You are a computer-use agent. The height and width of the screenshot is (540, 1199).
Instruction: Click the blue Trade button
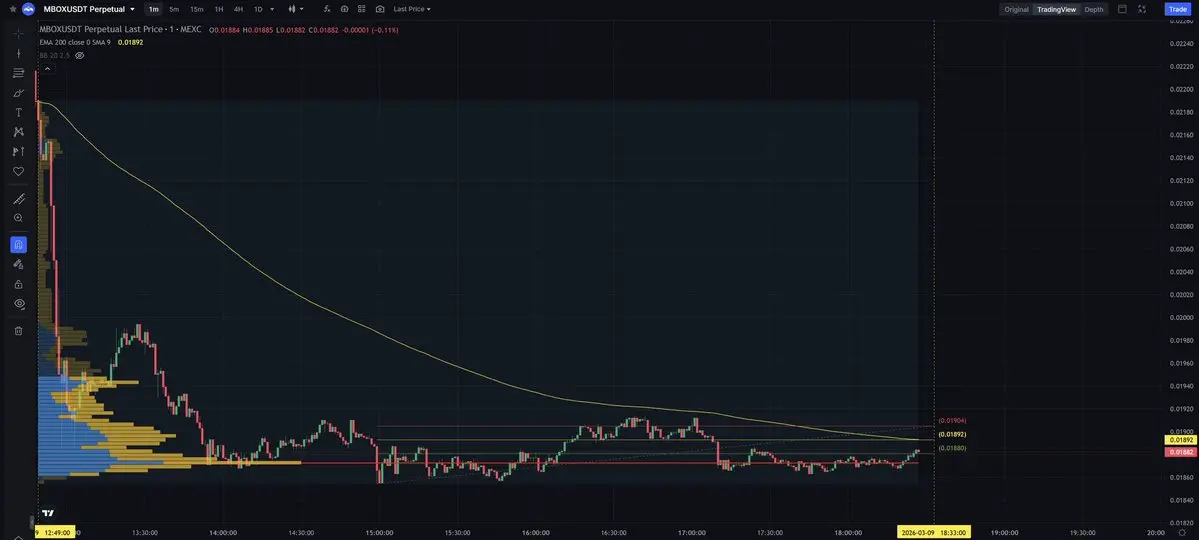[1178, 9]
